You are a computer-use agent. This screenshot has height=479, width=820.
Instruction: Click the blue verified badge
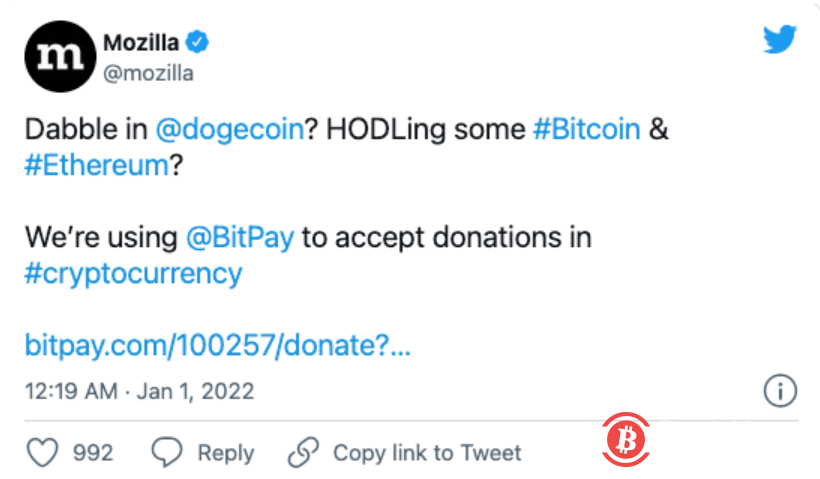197,43
